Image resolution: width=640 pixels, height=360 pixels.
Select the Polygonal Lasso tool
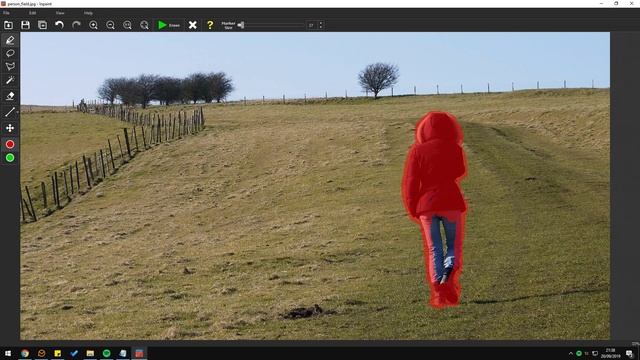pyautogui.click(x=10, y=66)
